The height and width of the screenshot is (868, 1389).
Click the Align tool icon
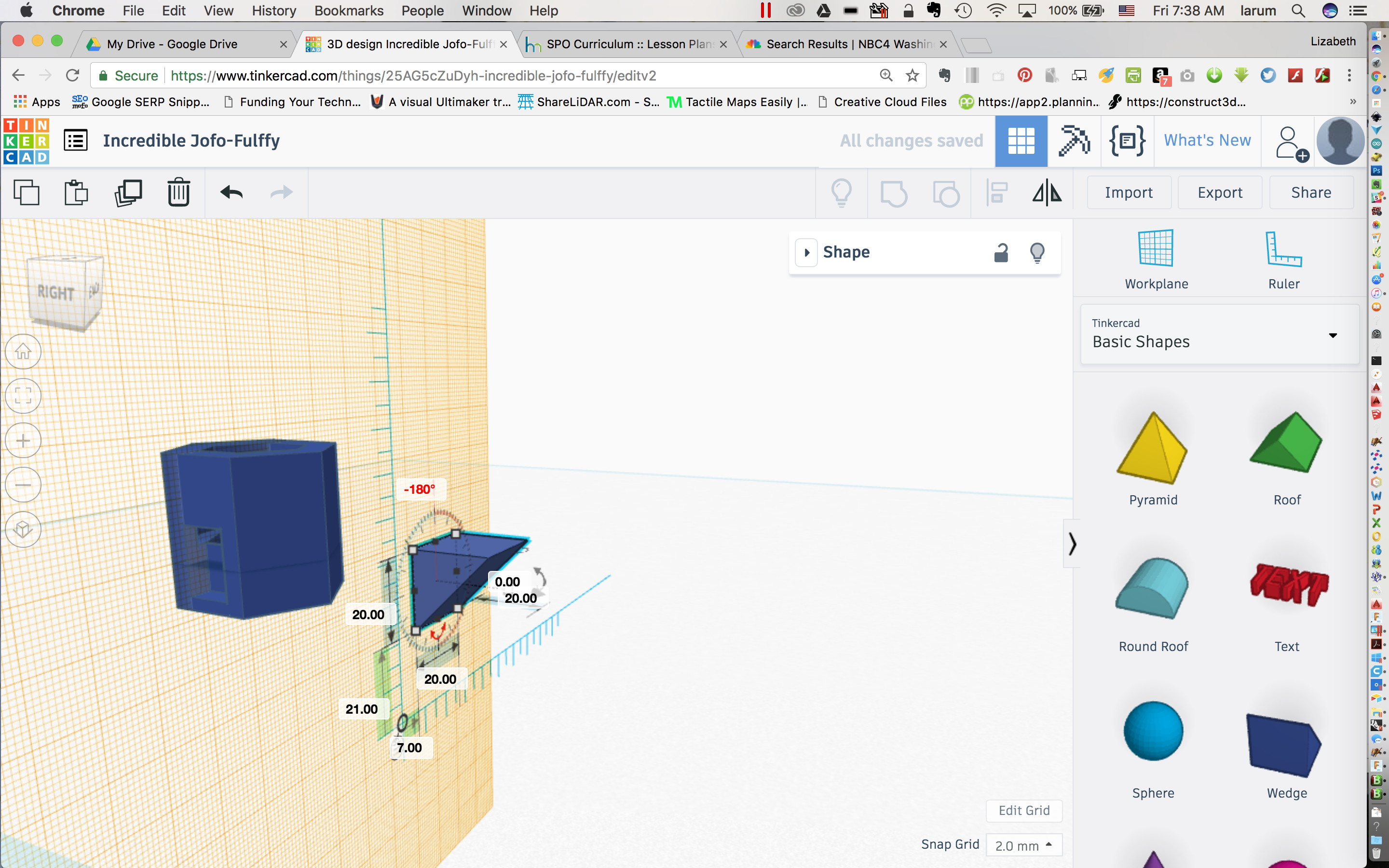997,193
